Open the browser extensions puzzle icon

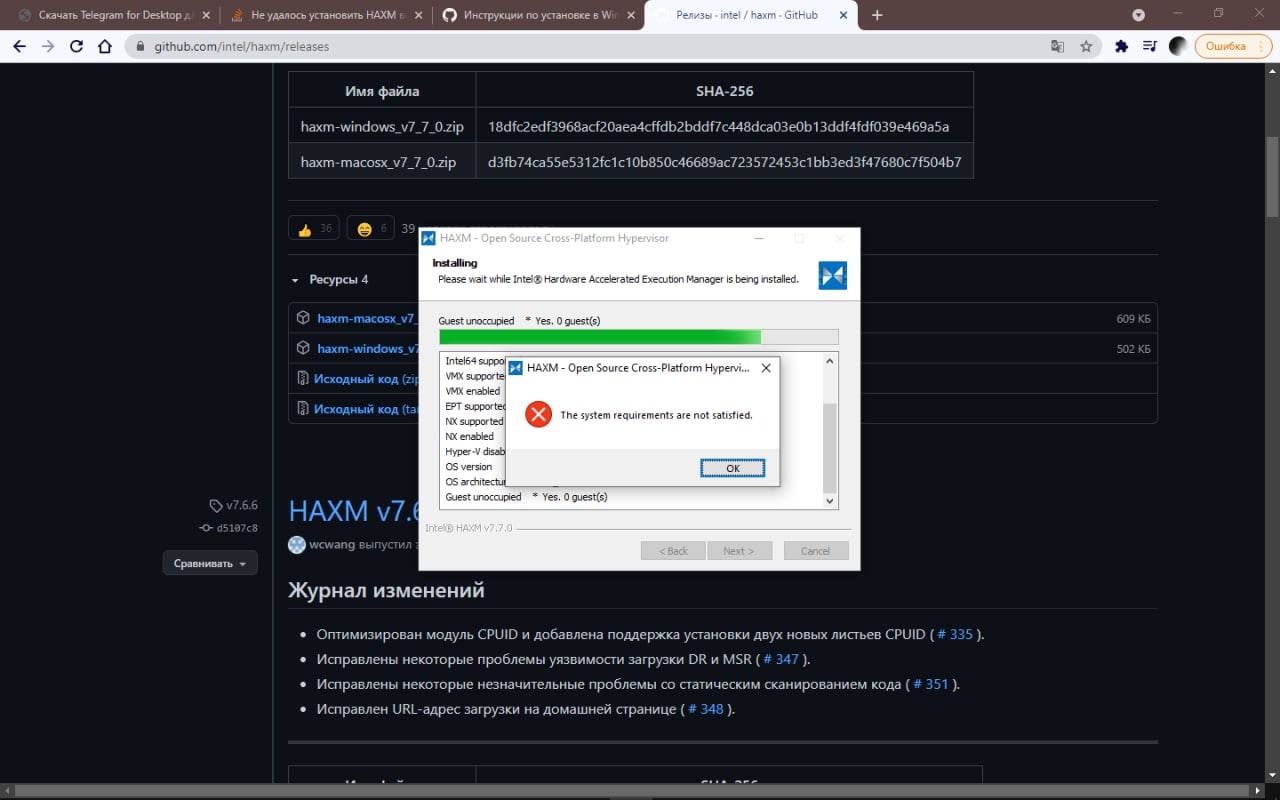1122,46
